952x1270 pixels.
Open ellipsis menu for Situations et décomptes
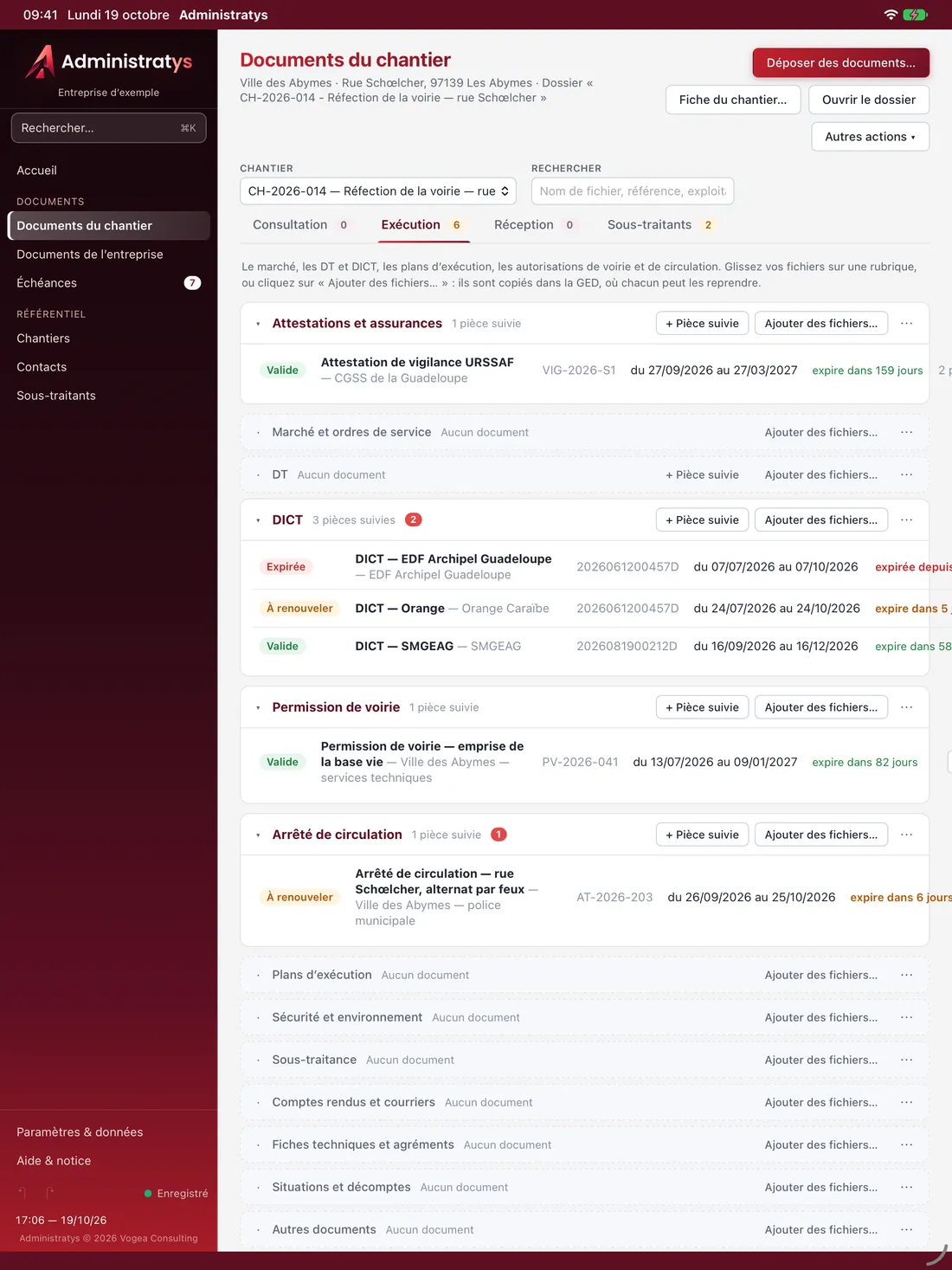tap(907, 1187)
